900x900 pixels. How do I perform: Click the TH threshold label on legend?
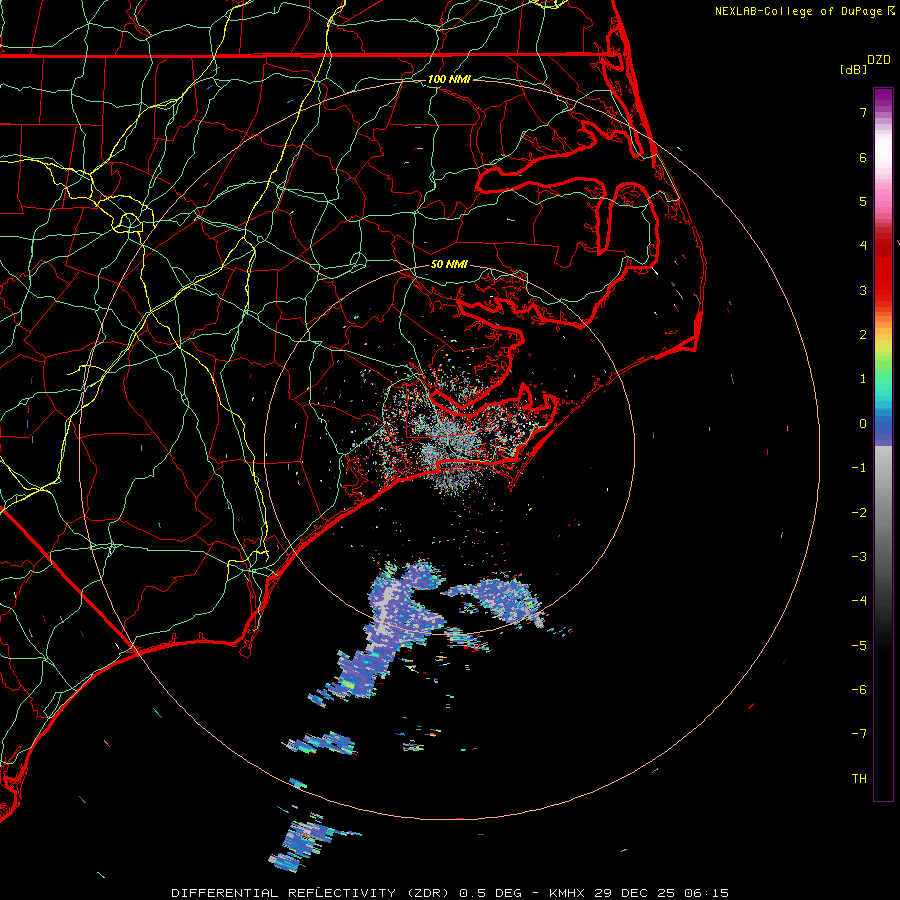[859, 779]
